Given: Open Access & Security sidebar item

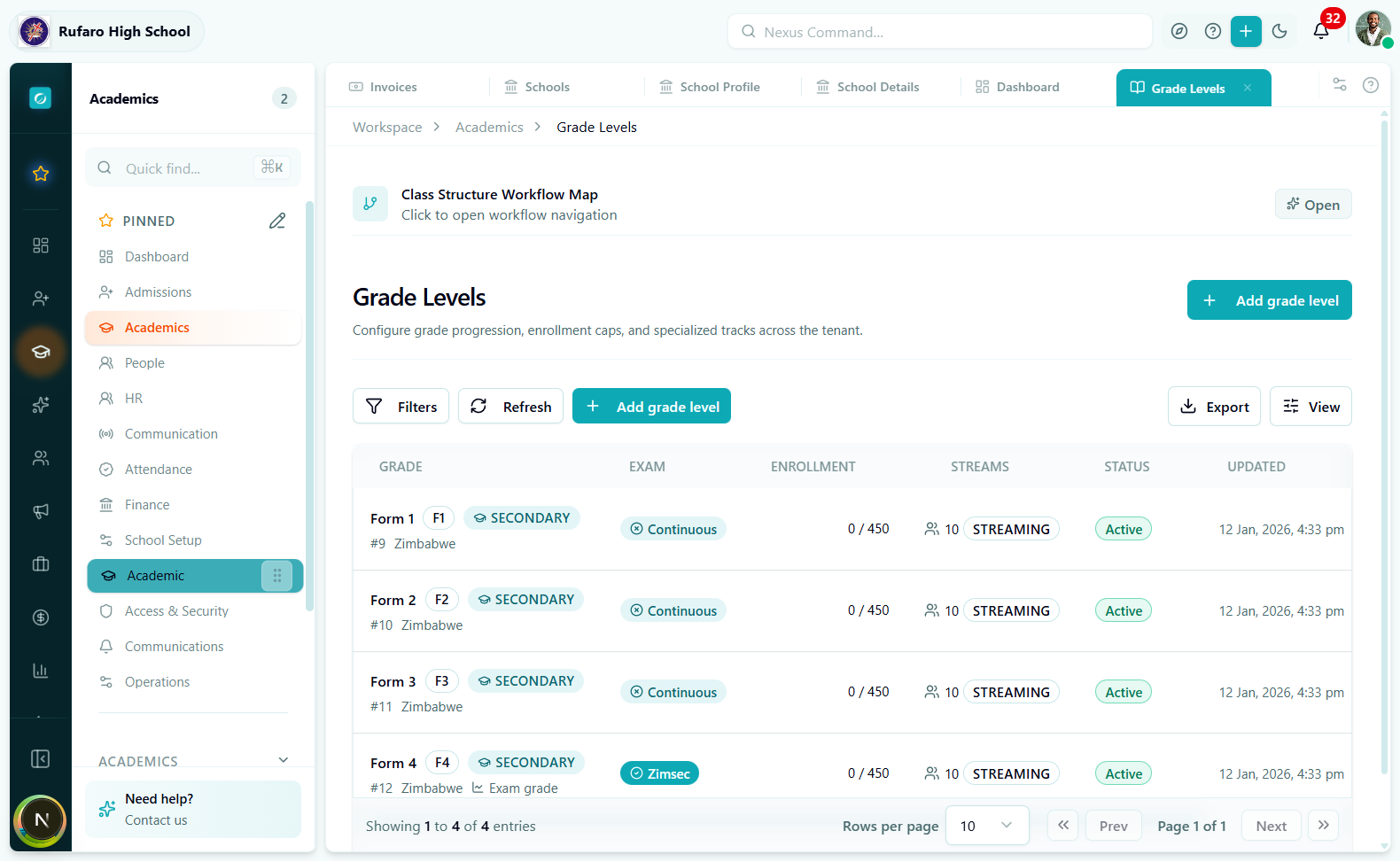Looking at the screenshot, I should click(x=193, y=611).
